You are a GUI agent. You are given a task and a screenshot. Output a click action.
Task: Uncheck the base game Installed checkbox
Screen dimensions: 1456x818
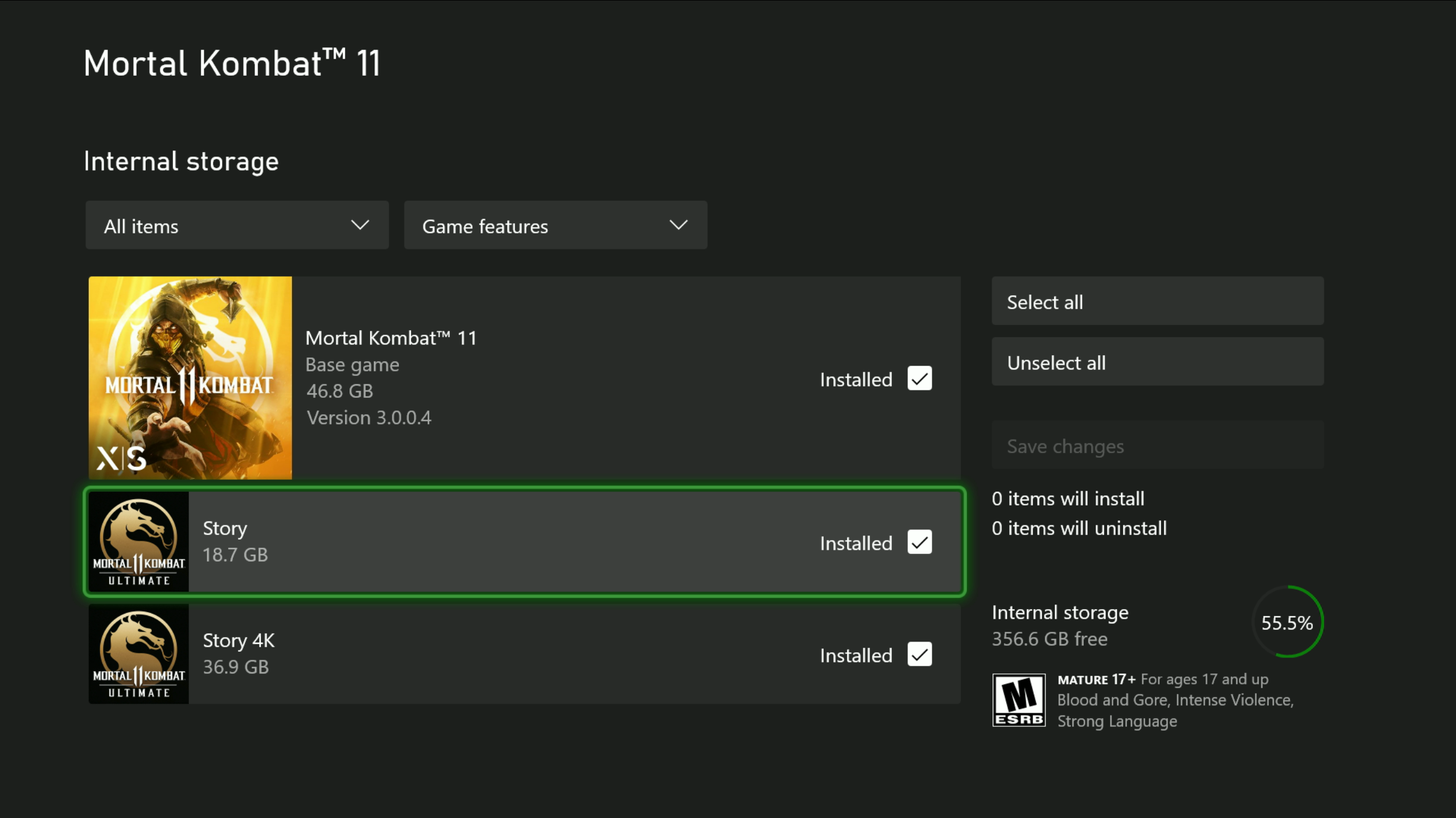pyautogui.click(x=919, y=379)
